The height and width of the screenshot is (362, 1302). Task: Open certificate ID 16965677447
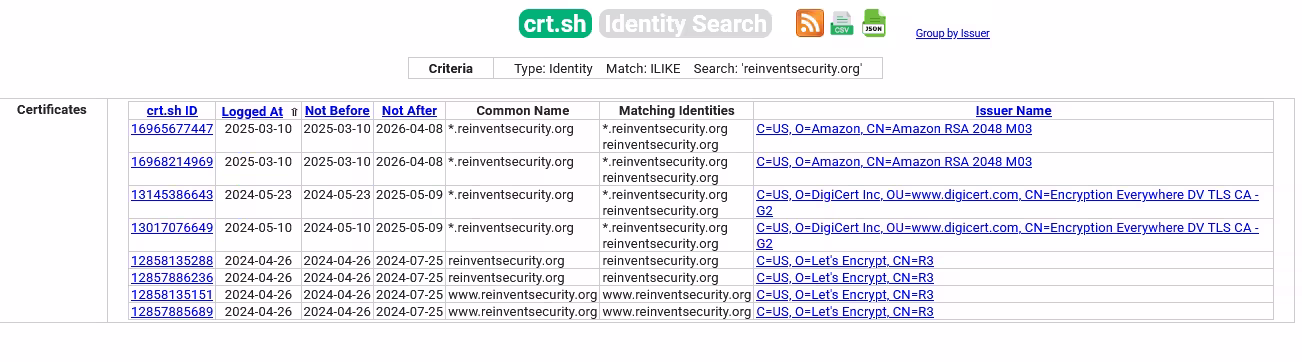pyautogui.click(x=172, y=129)
